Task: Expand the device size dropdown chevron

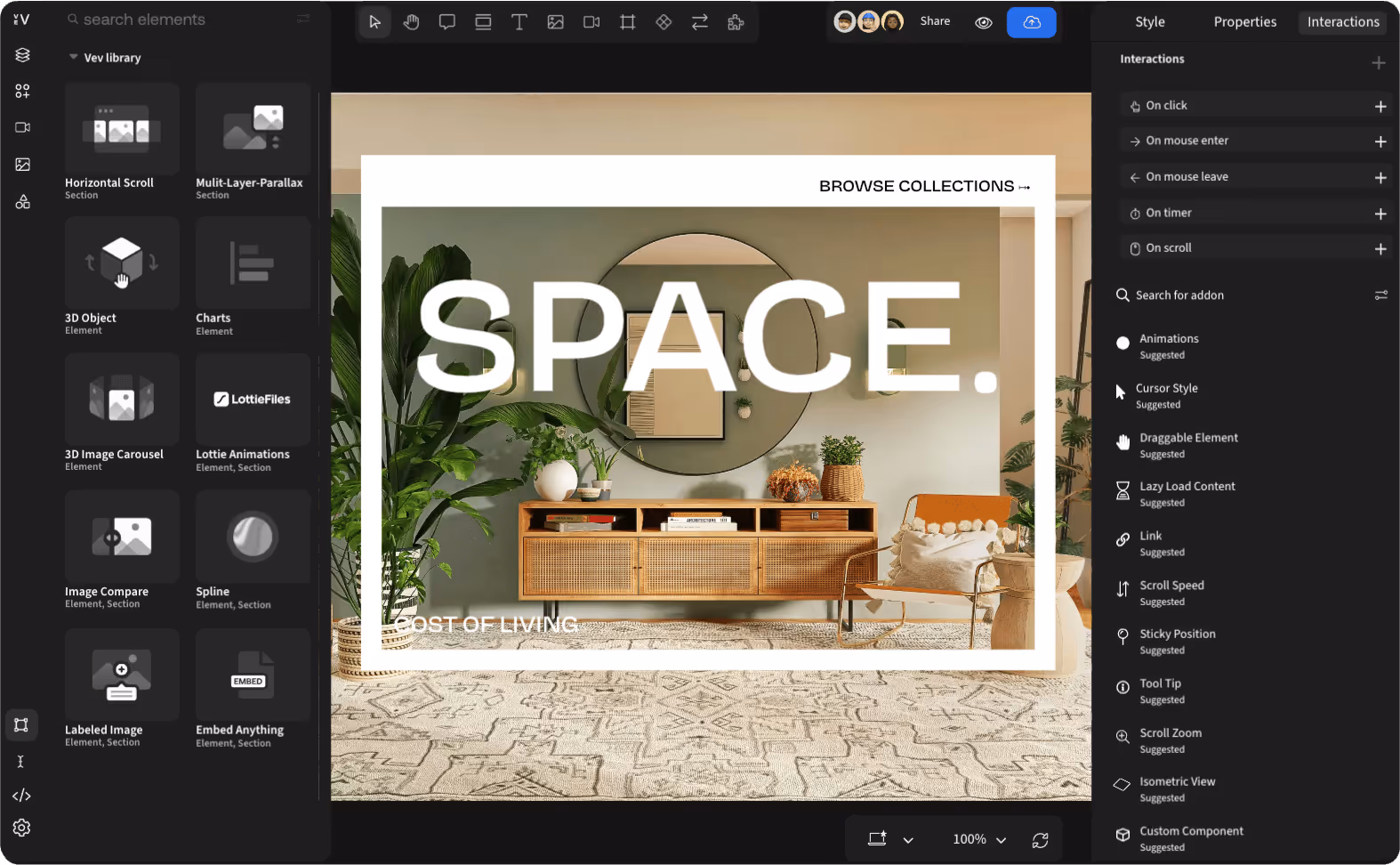Action: click(908, 839)
